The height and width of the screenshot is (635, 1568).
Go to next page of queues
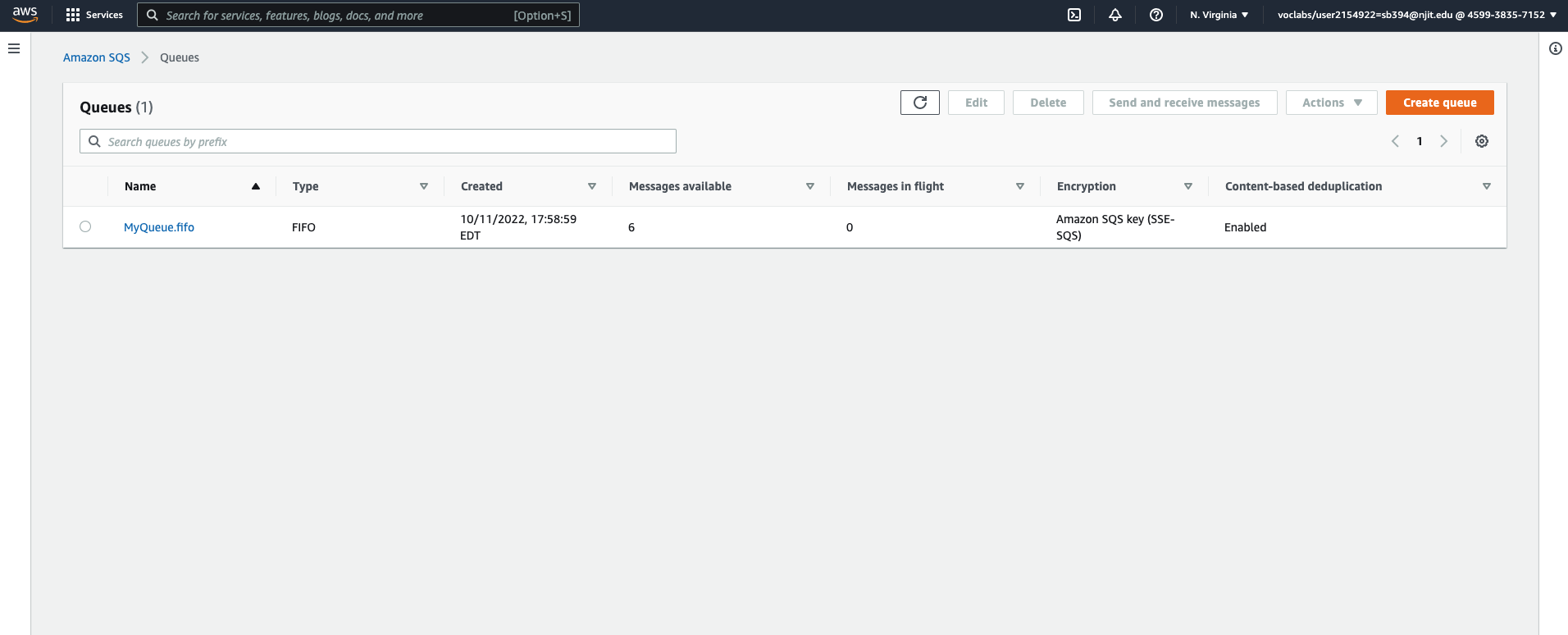(x=1444, y=141)
